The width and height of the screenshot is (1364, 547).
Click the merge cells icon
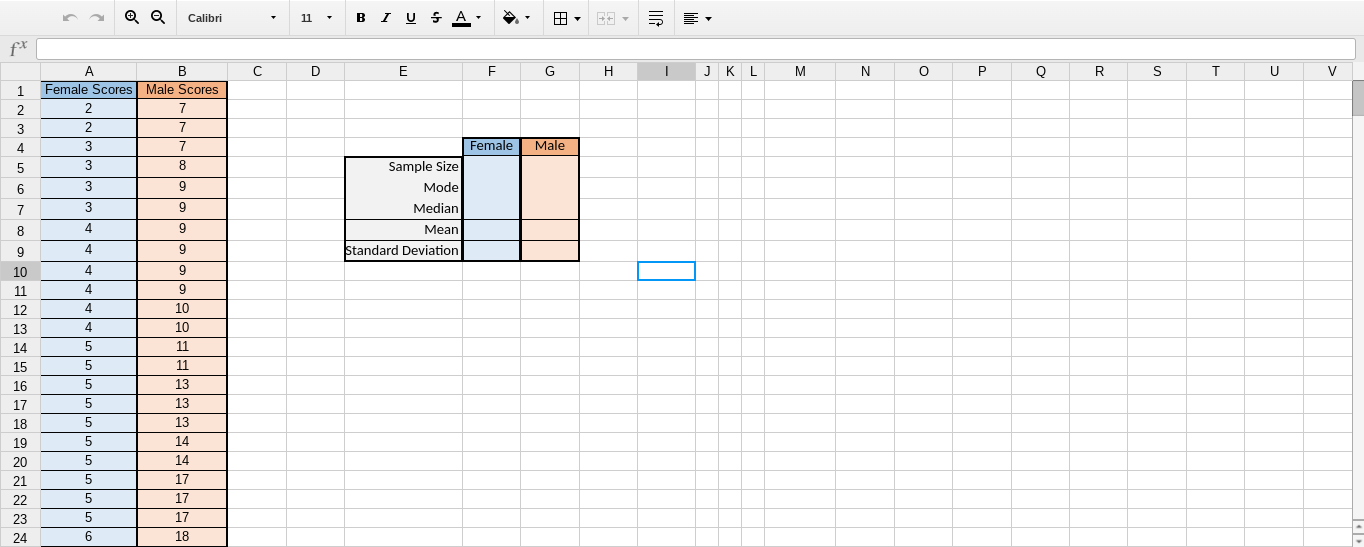[606, 18]
